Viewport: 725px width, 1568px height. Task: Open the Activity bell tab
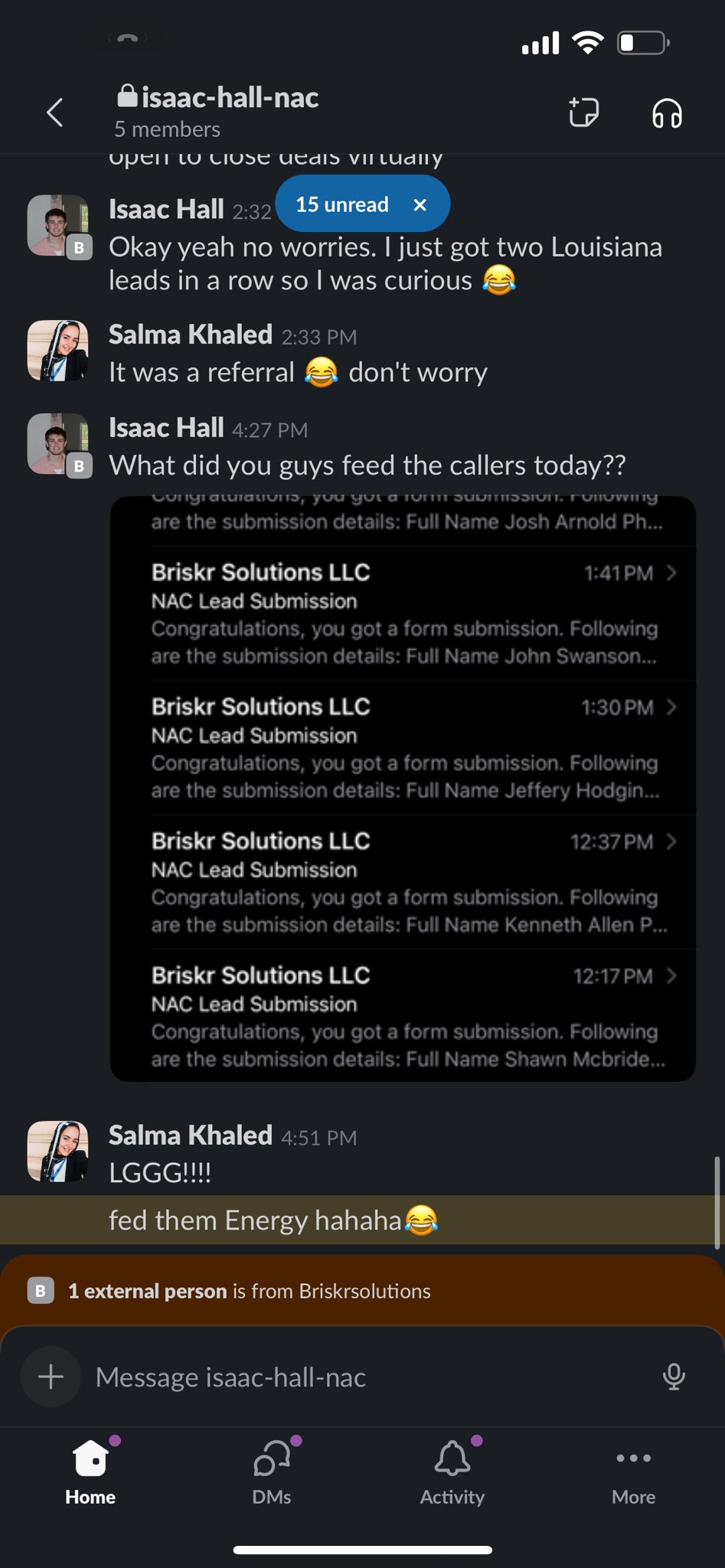[x=452, y=1472]
